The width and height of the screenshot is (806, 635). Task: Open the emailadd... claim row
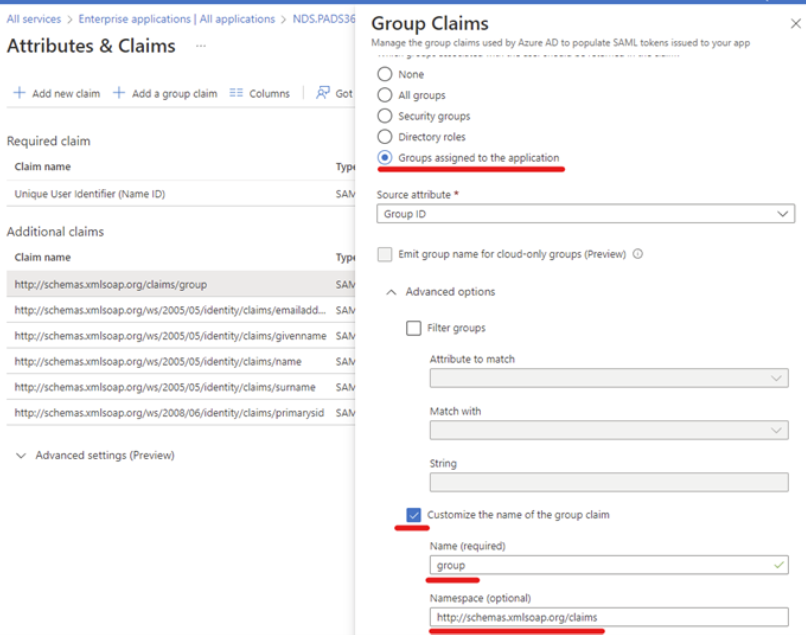pyautogui.click(x=181, y=310)
